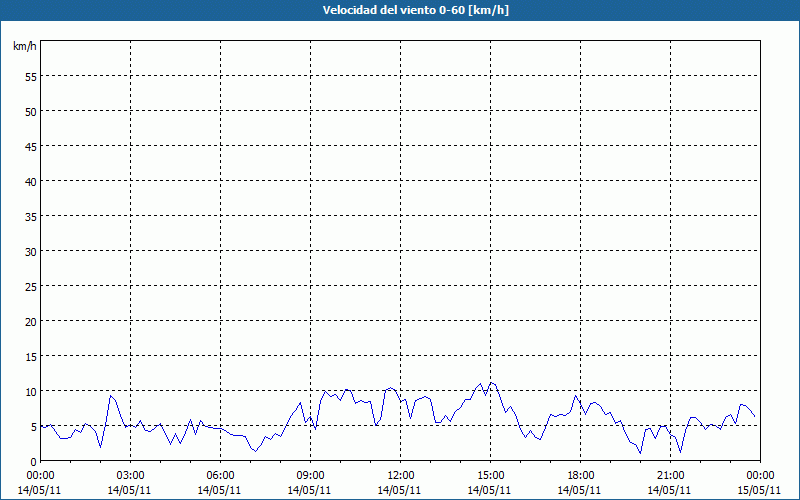Select the '20' y-axis value
The image size is (800, 500).
tap(31, 321)
